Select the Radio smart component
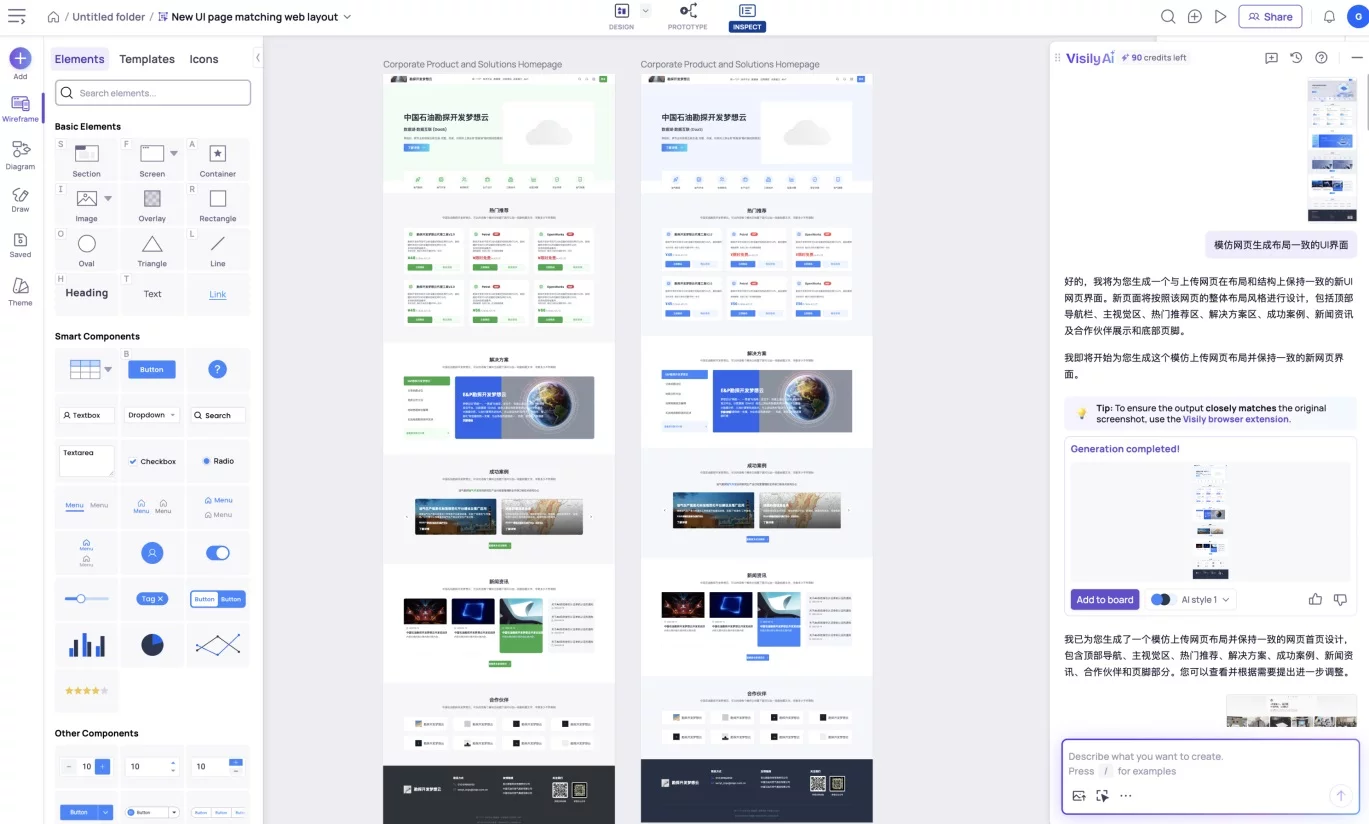1369x824 pixels. [x=218, y=461]
